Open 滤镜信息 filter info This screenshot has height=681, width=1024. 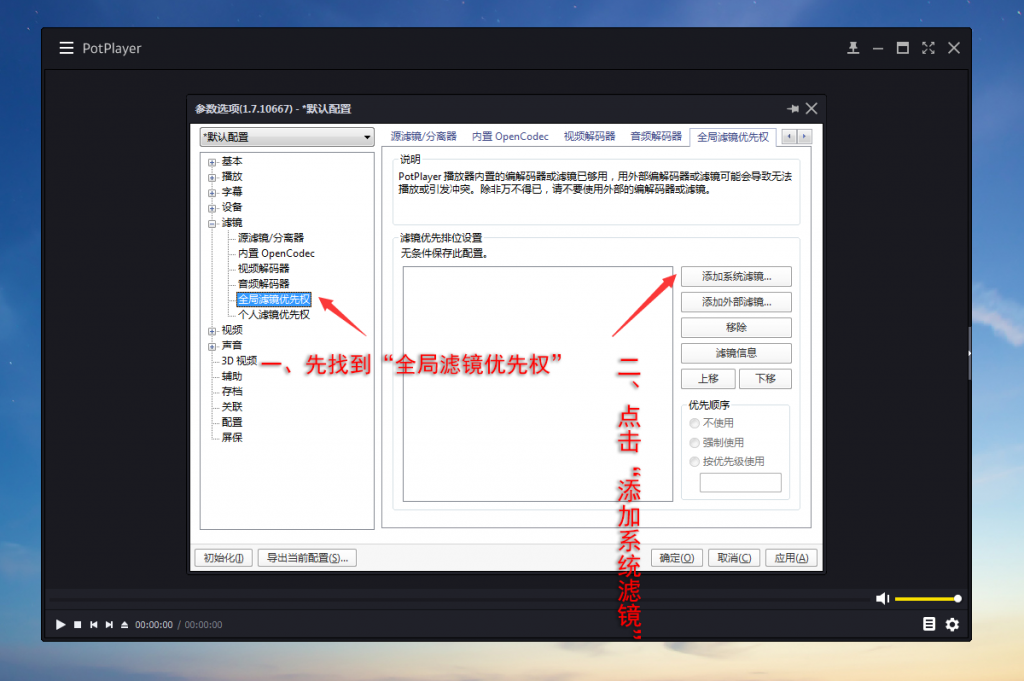click(x=736, y=353)
